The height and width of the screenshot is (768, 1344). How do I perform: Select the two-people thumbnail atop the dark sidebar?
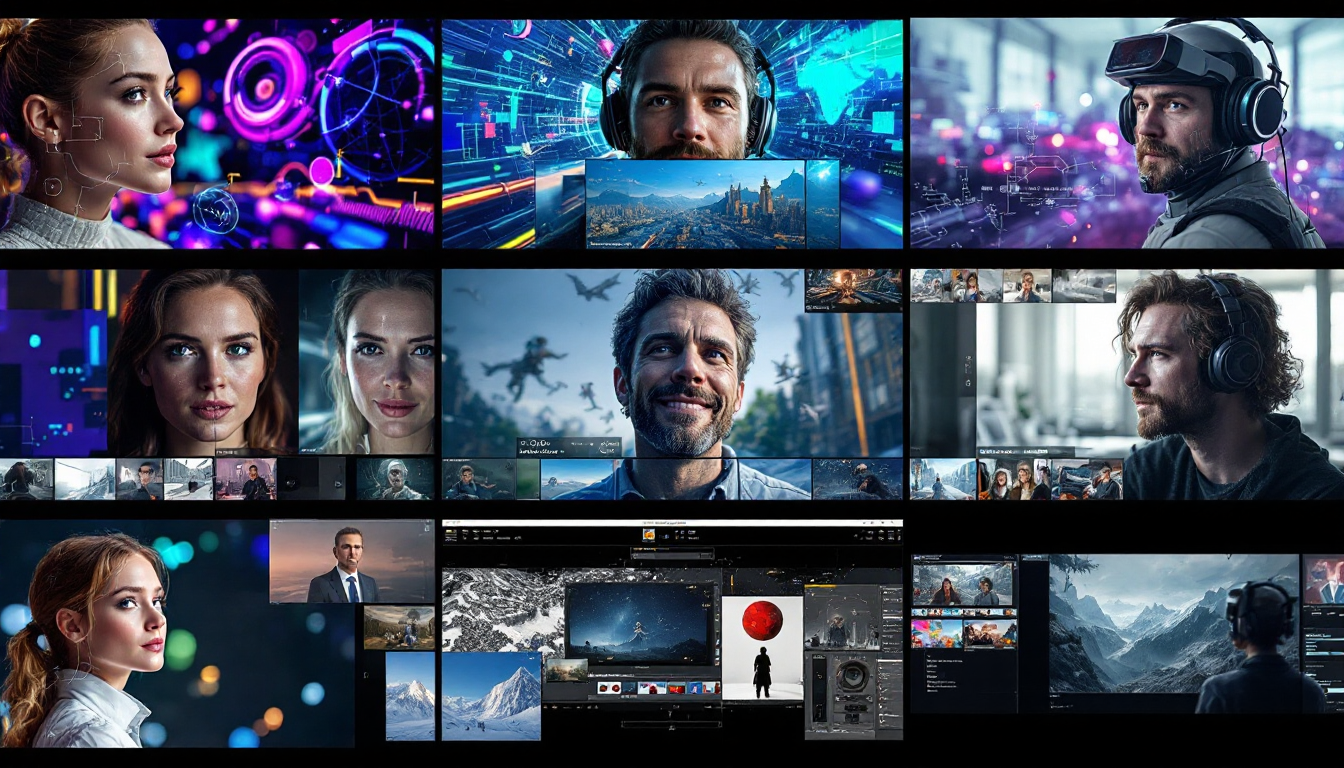pos(962,584)
